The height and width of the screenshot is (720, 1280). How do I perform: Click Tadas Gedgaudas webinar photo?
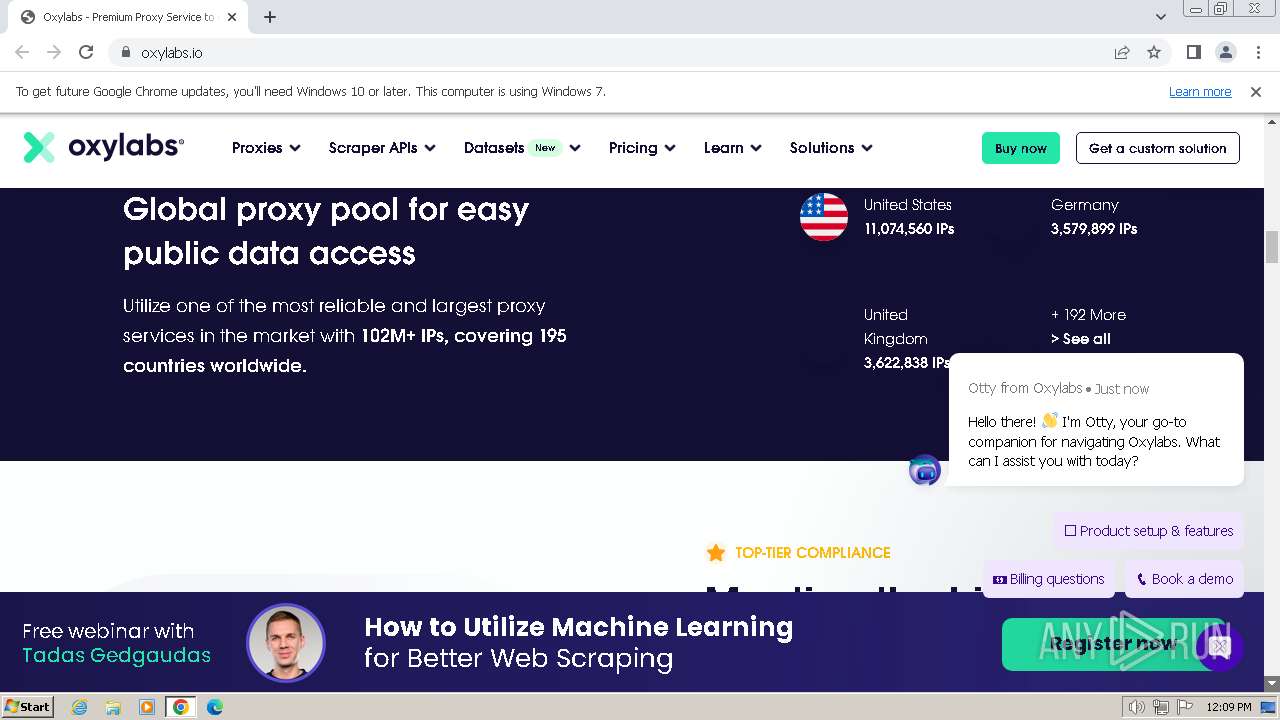pos(286,643)
